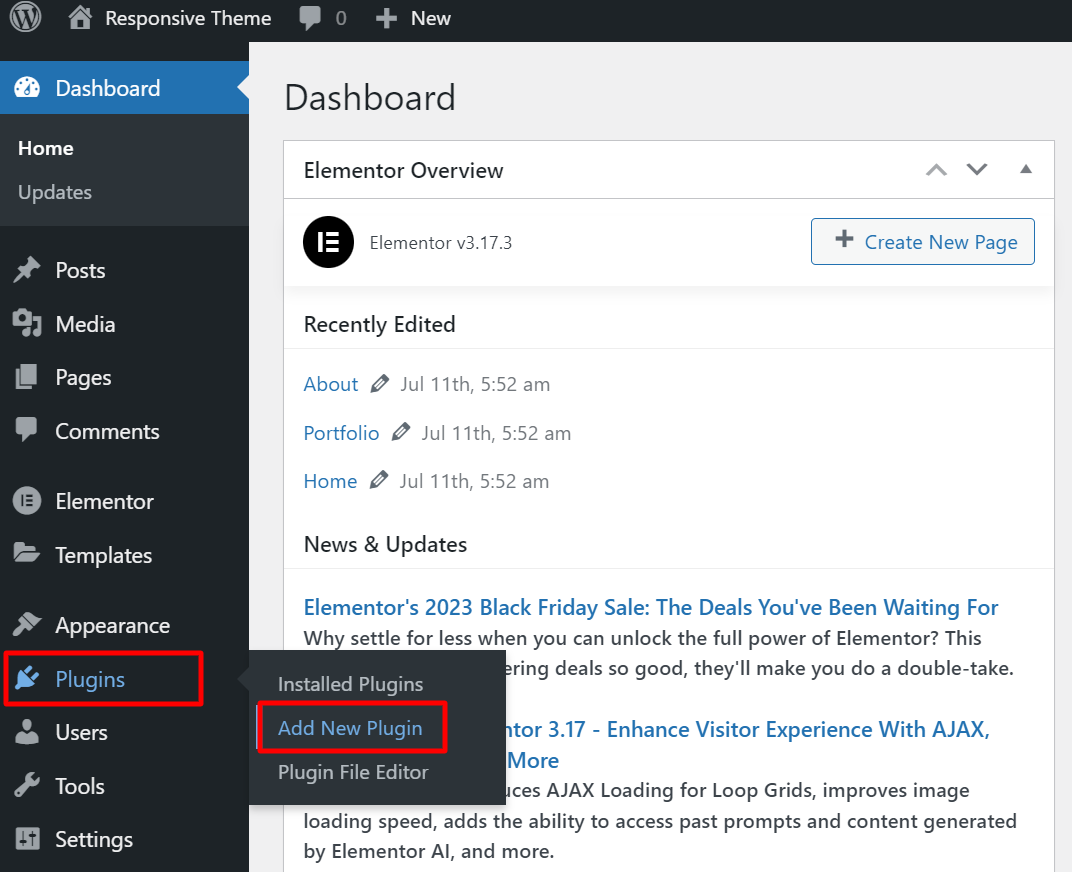The height and width of the screenshot is (872, 1072).
Task: Open the Pages menu
Action: coord(83,378)
